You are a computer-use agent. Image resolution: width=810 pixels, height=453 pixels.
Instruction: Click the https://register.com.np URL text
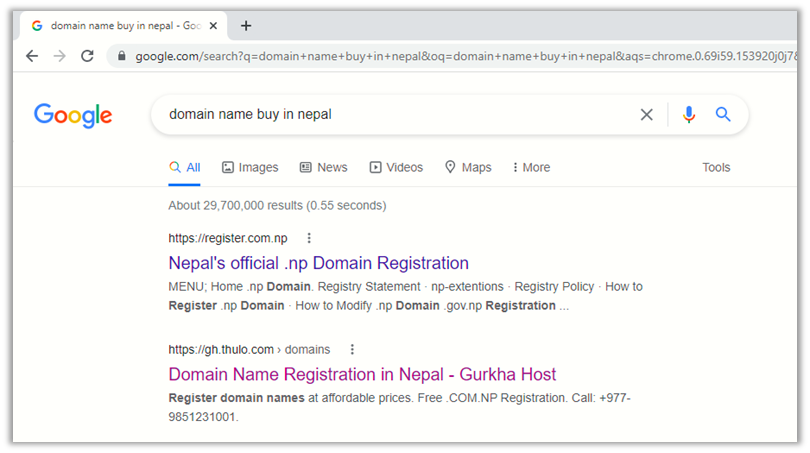click(228, 238)
